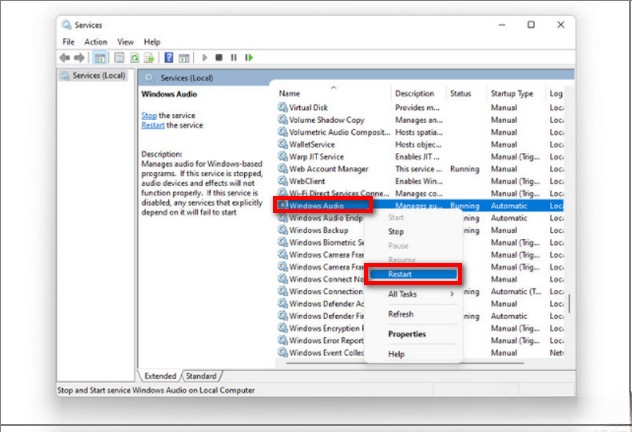The width and height of the screenshot is (632, 432).
Task: Open the Help menu in the menu bar
Action: (152, 42)
